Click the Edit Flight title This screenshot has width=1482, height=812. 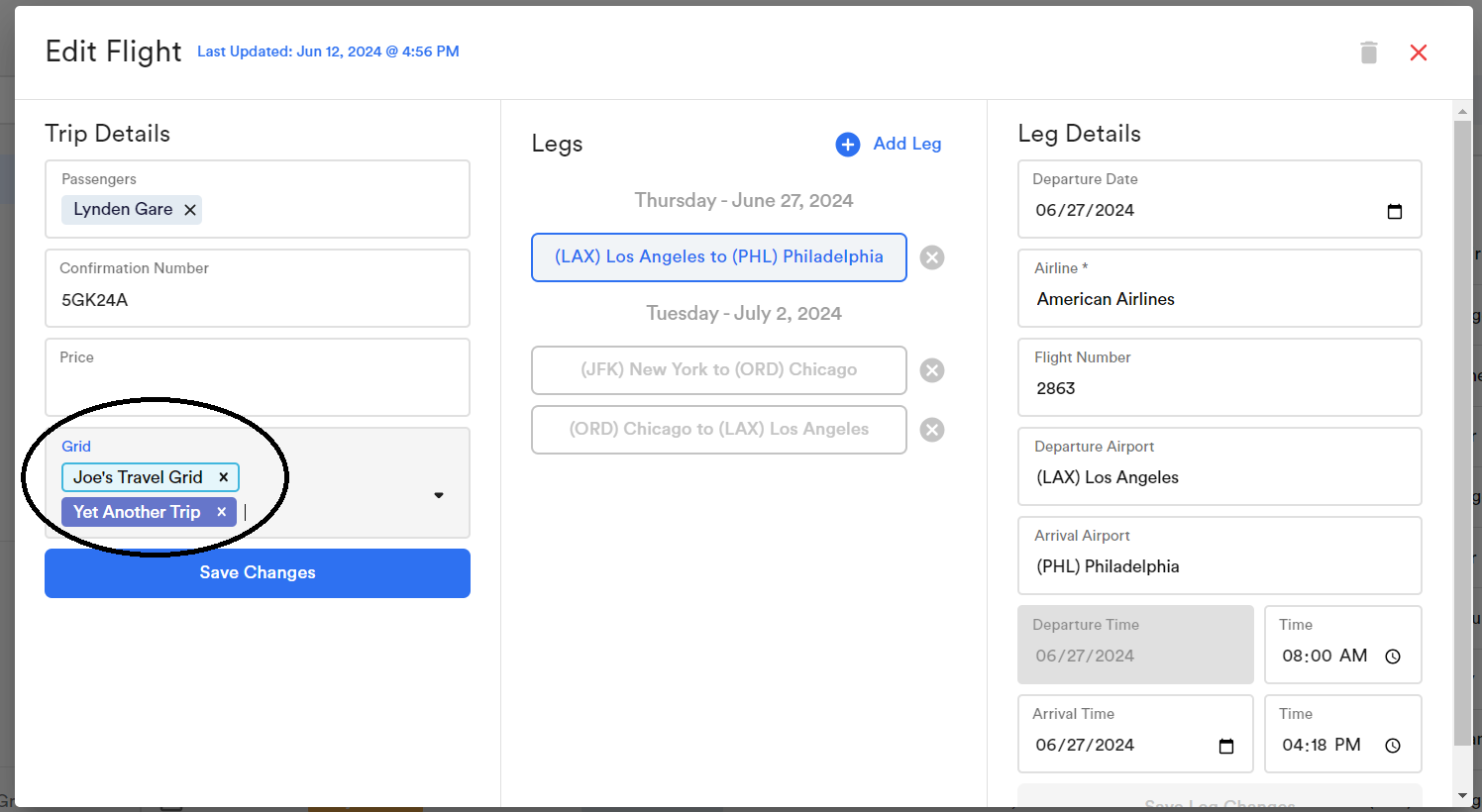114,51
